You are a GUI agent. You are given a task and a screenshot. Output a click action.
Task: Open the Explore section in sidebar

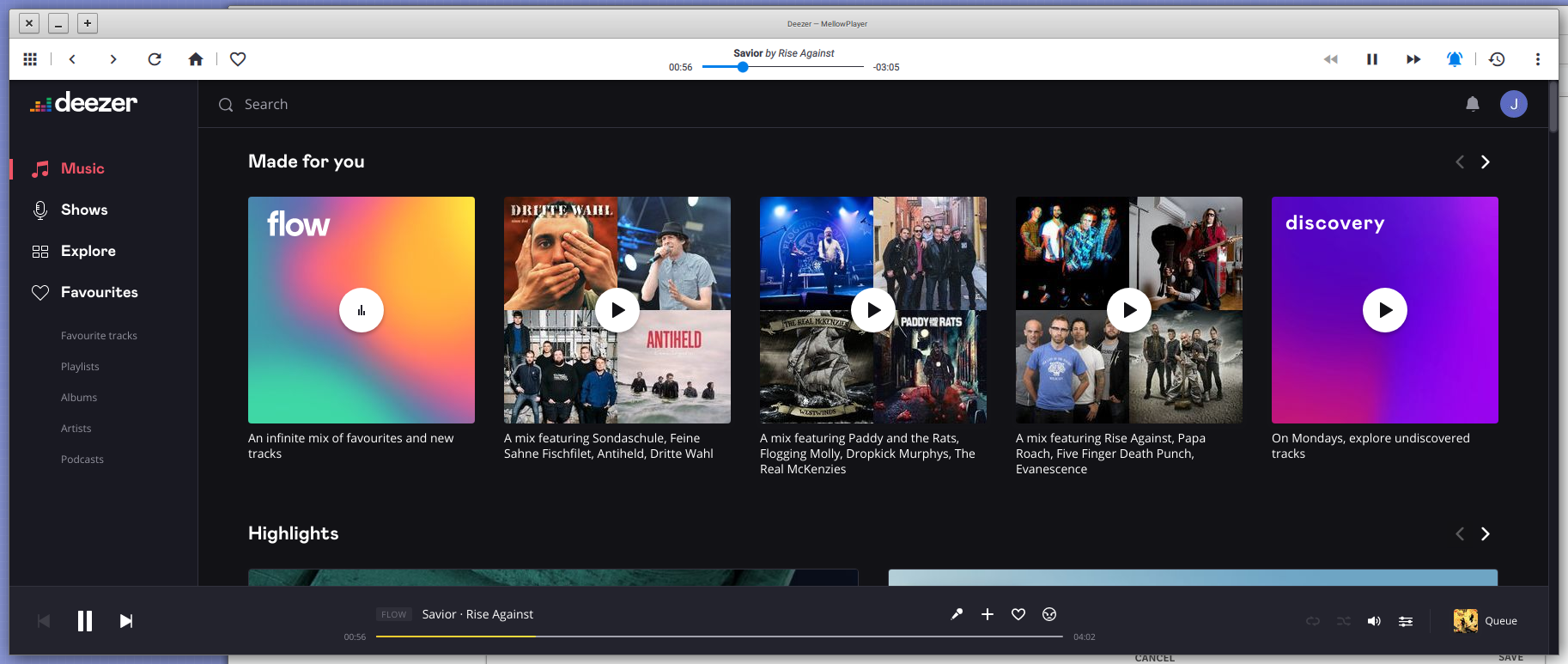tap(88, 251)
